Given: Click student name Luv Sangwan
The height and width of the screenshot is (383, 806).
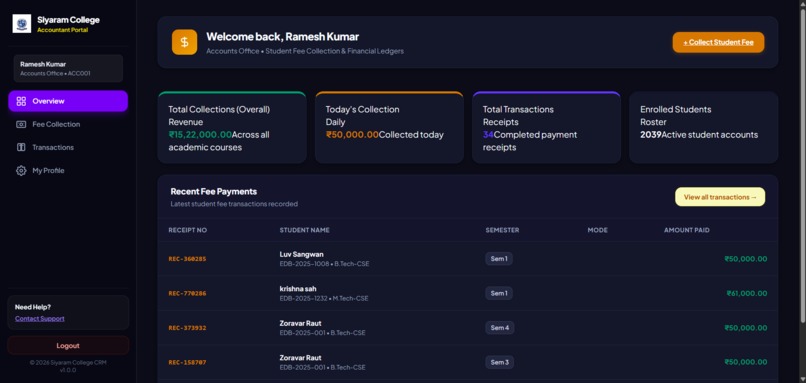Looking at the screenshot, I should (301, 254).
